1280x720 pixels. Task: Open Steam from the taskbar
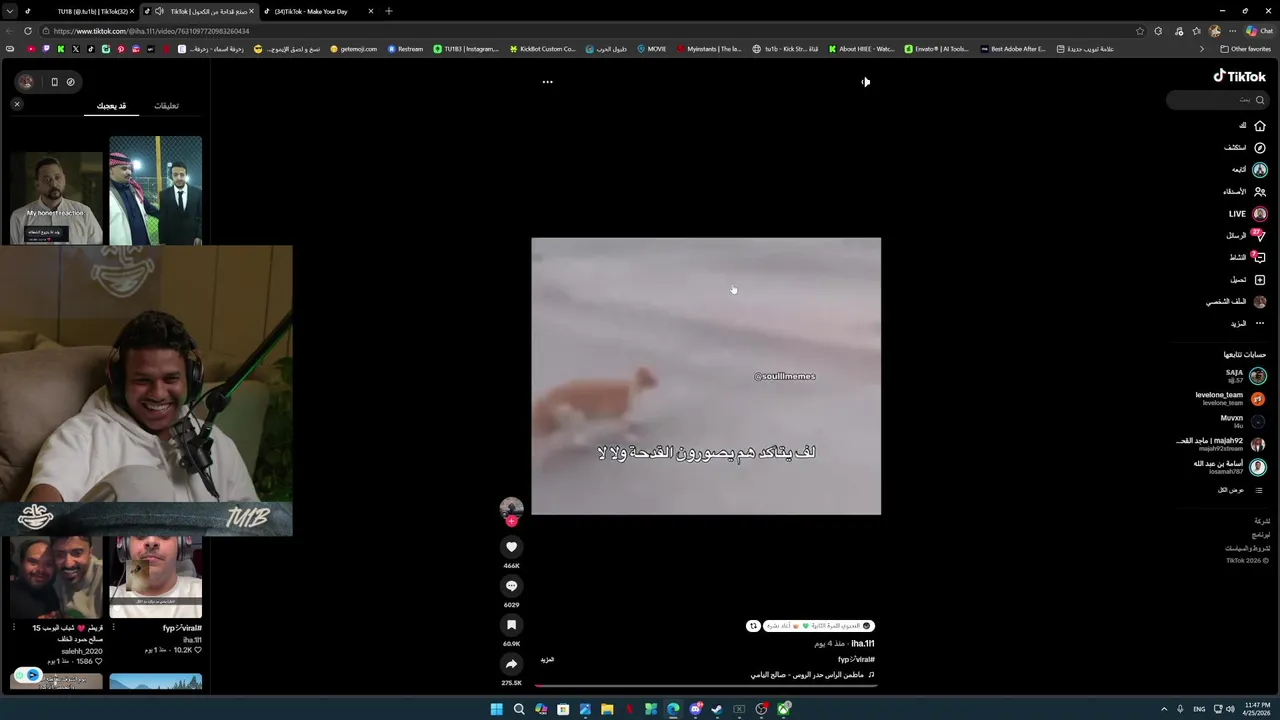point(717,709)
